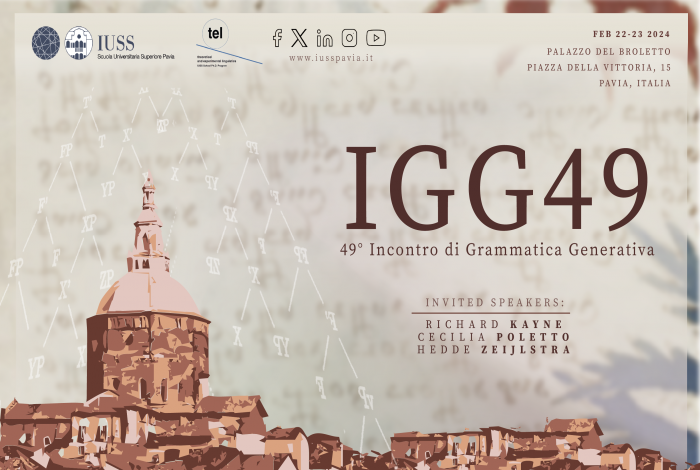Click the Instagram icon
The height and width of the screenshot is (470, 700).
pyautogui.click(x=350, y=38)
